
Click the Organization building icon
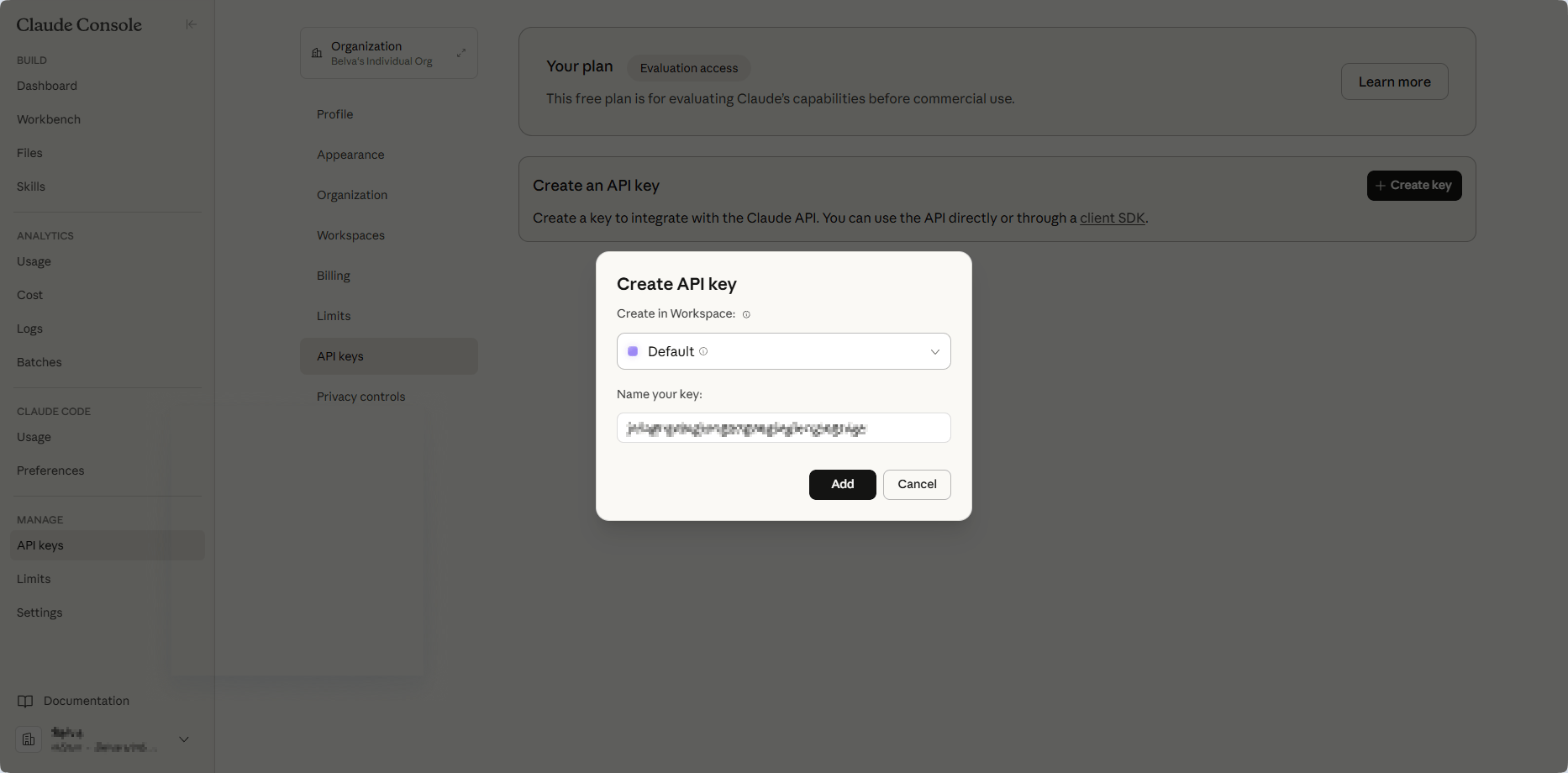click(317, 53)
